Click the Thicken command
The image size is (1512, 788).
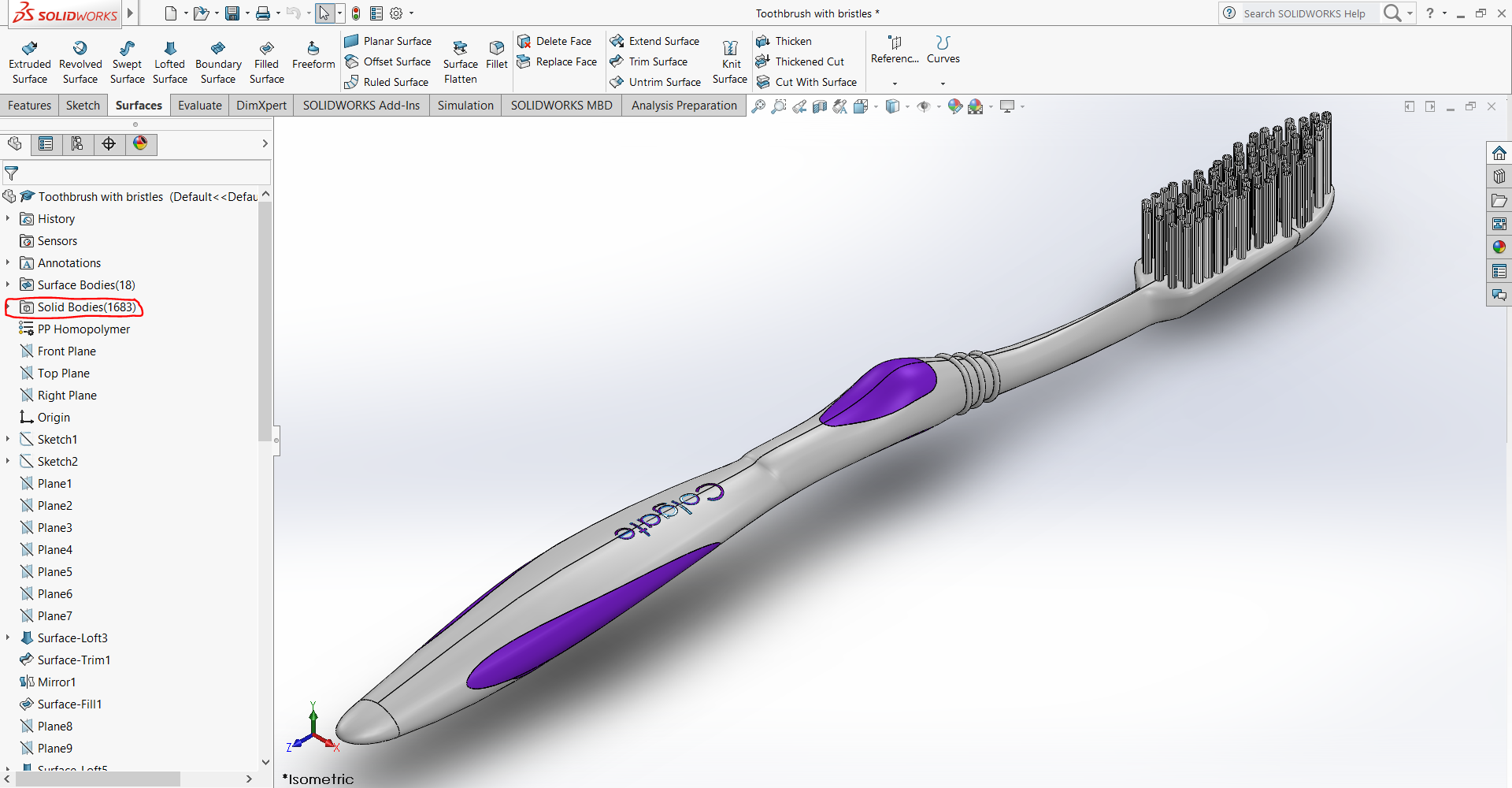[x=784, y=41]
